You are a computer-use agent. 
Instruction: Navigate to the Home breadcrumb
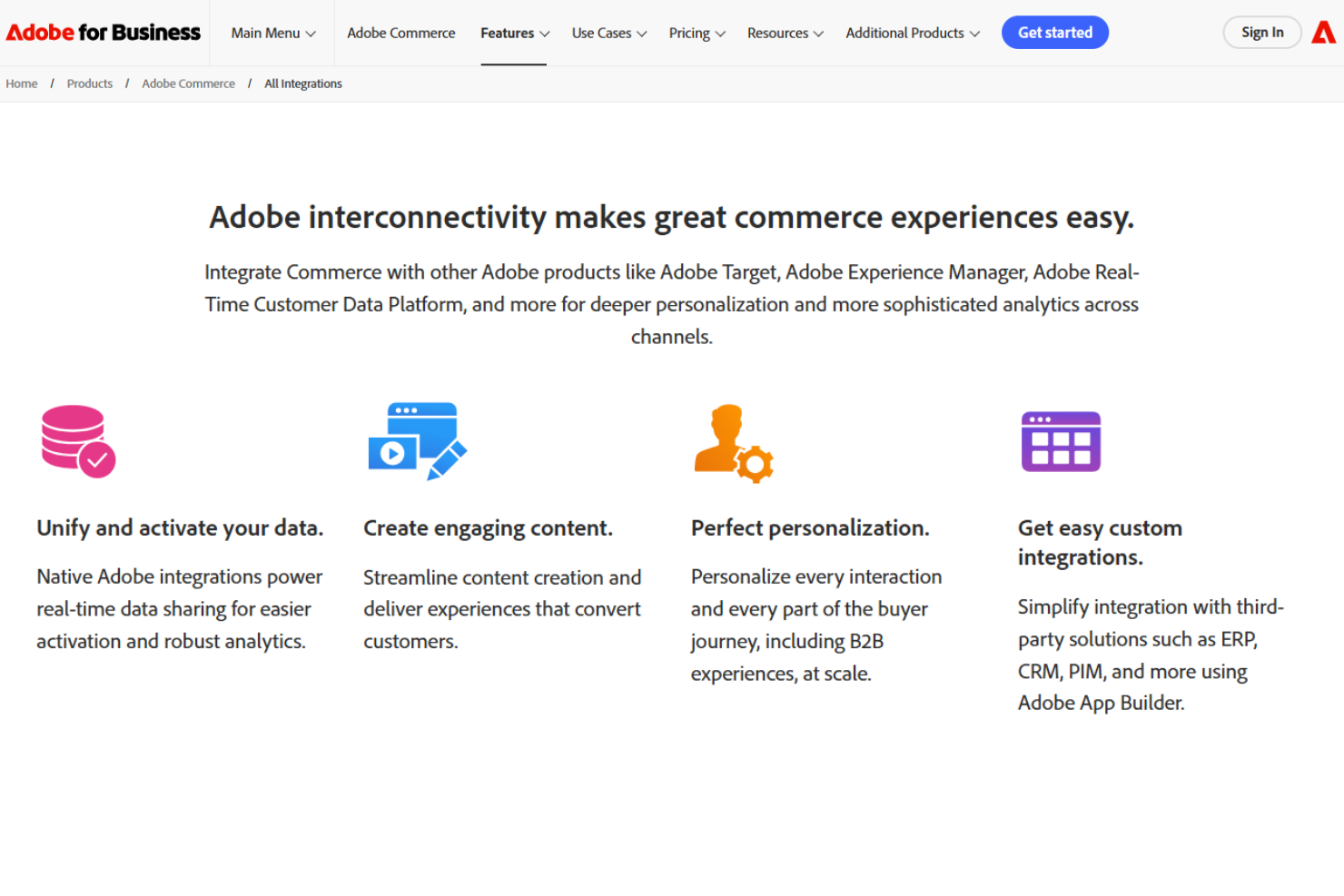pos(21,83)
